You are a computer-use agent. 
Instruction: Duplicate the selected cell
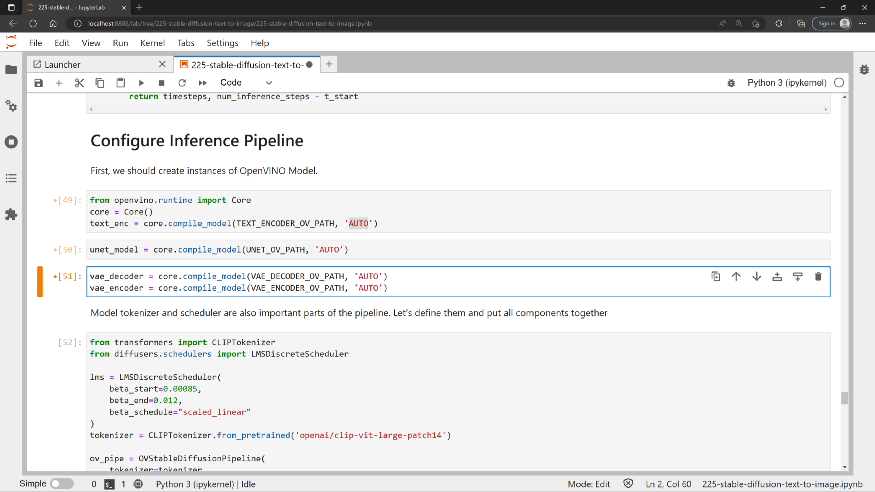pyautogui.click(x=716, y=277)
